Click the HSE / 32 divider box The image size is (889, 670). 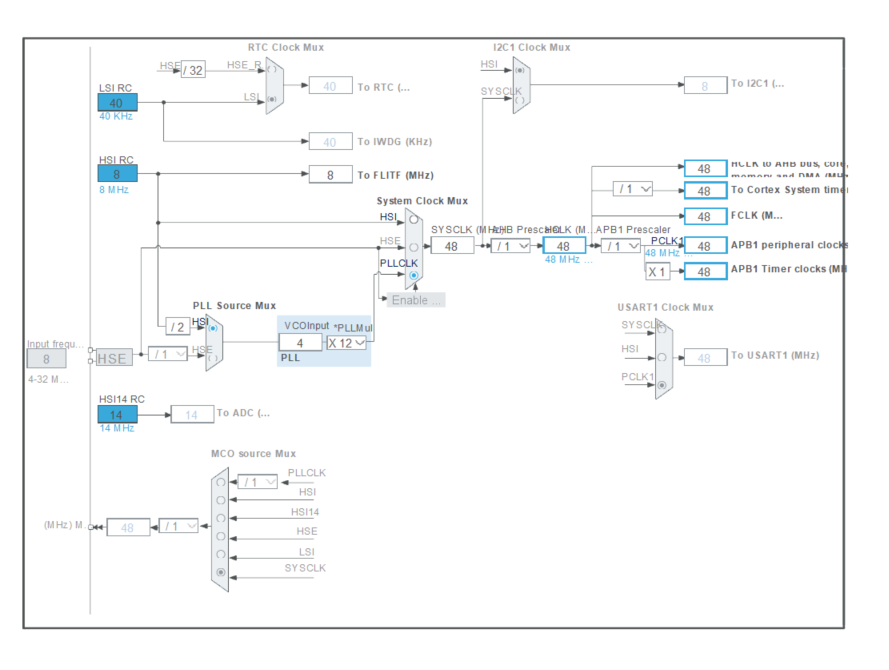click(193, 70)
